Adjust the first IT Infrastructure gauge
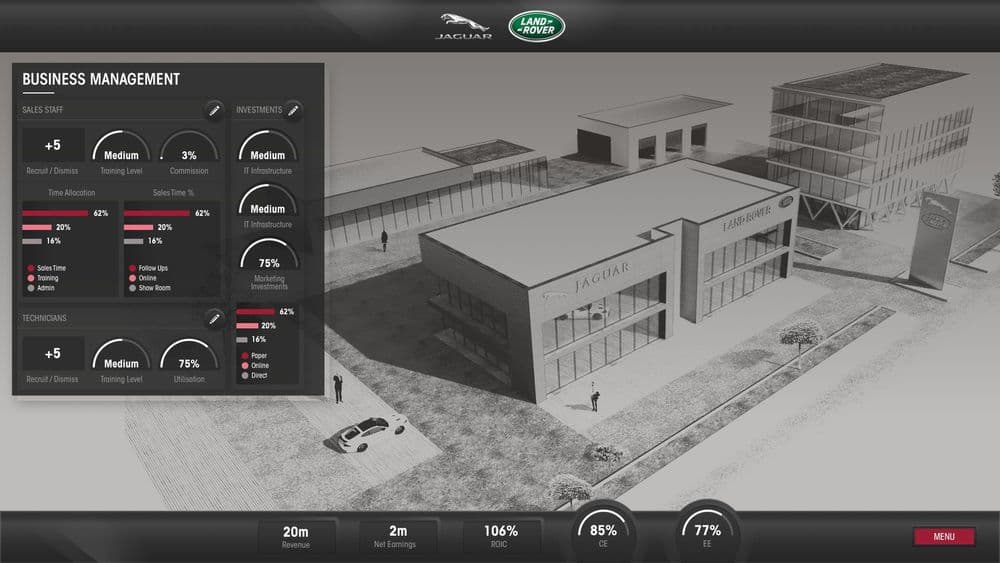The image size is (1000, 563). pyautogui.click(x=267, y=147)
